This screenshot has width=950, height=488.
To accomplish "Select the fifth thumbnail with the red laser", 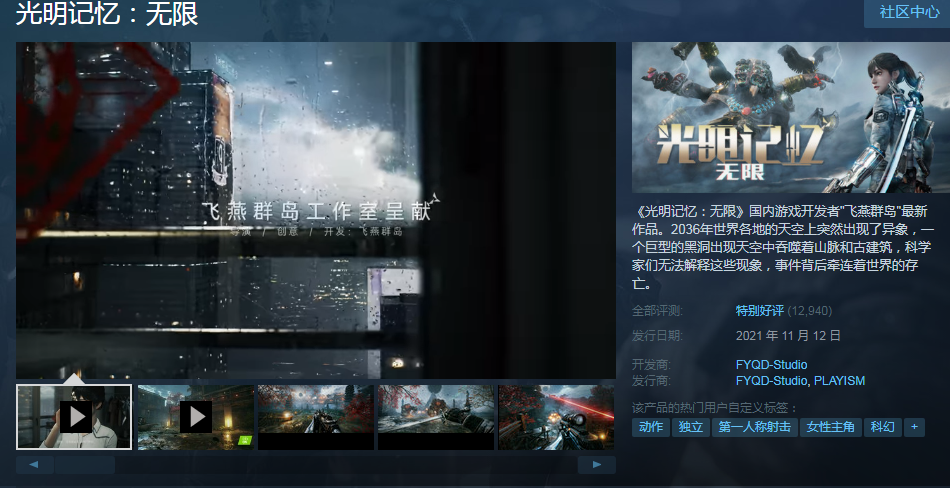I will tap(556, 417).
